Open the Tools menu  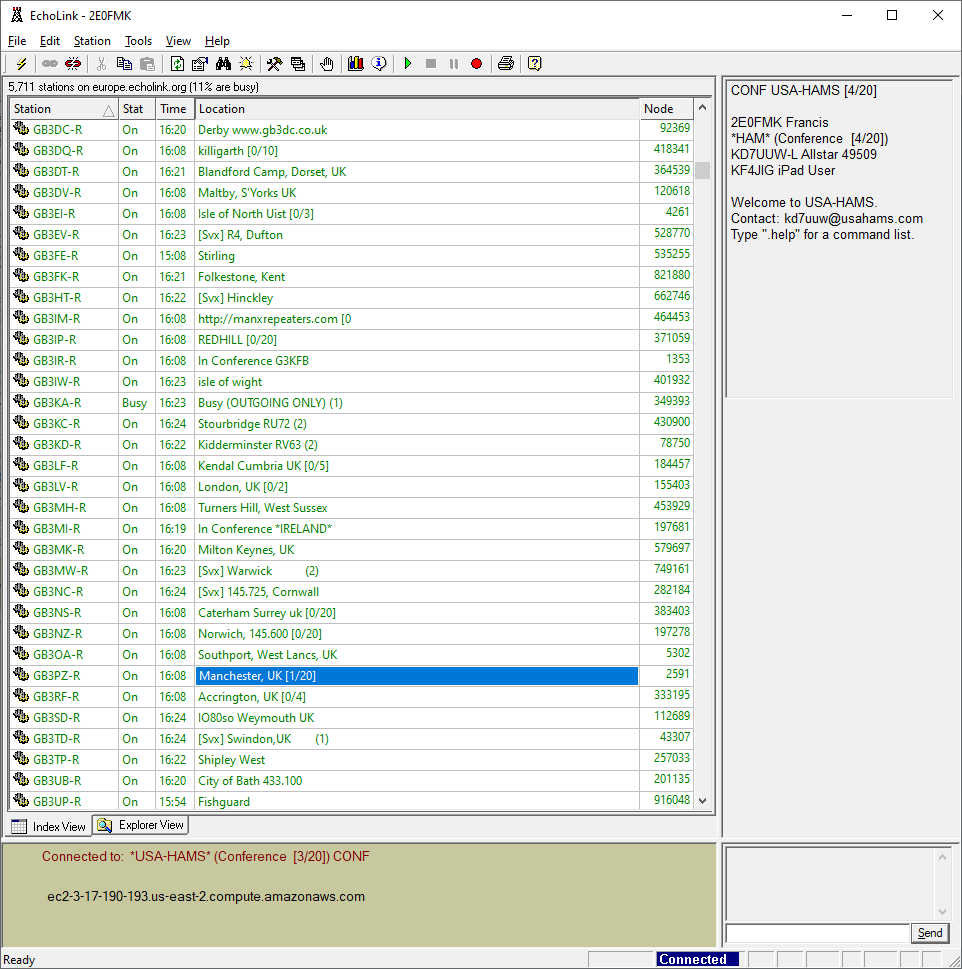(x=138, y=41)
